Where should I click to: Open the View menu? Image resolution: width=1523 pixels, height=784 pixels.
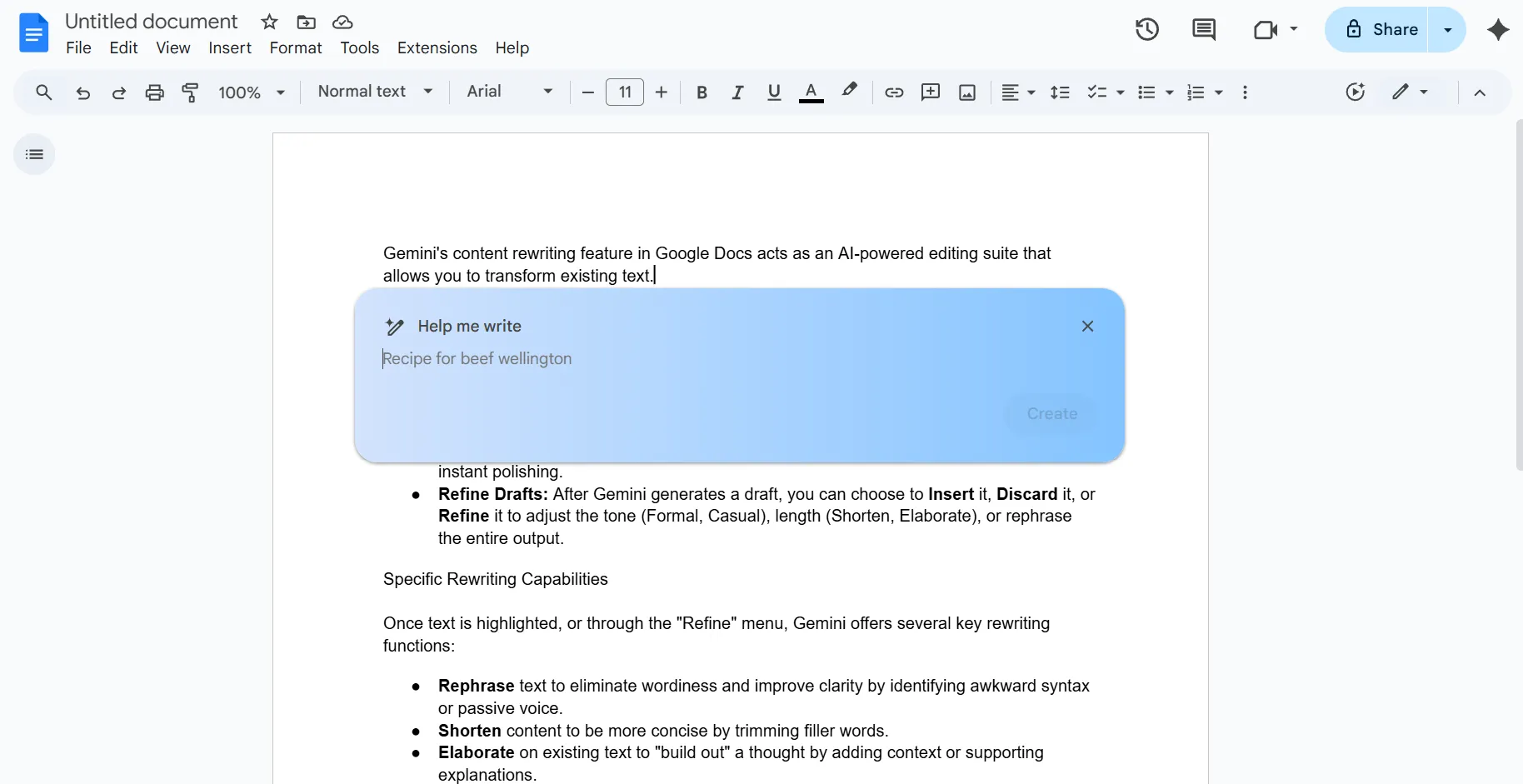coord(173,47)
